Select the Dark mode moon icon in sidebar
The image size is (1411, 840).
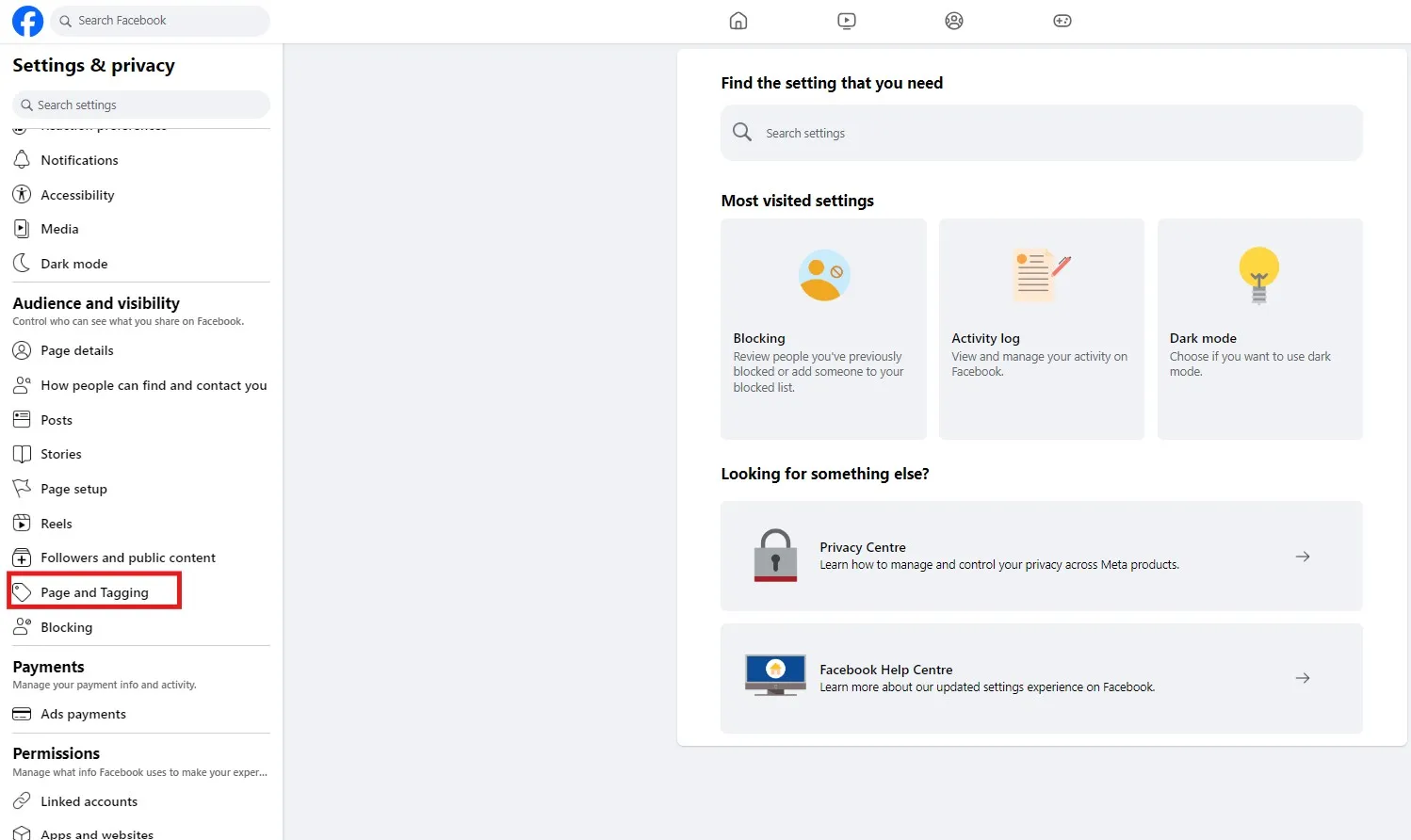(22, 263)
